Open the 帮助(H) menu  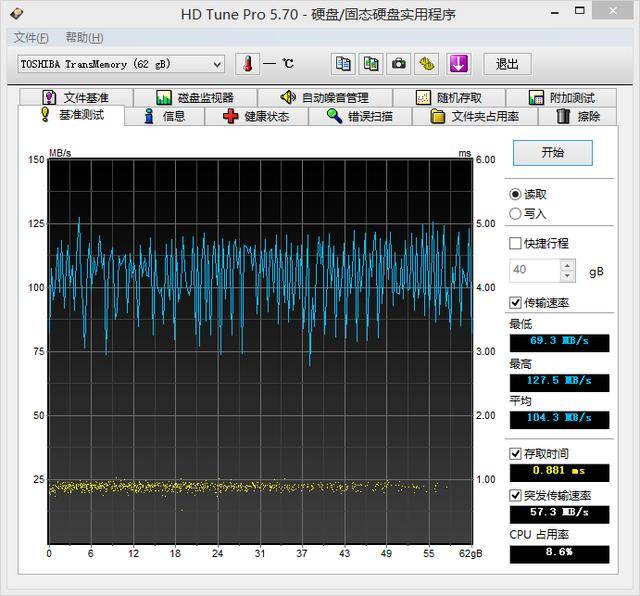coord(84,38)
